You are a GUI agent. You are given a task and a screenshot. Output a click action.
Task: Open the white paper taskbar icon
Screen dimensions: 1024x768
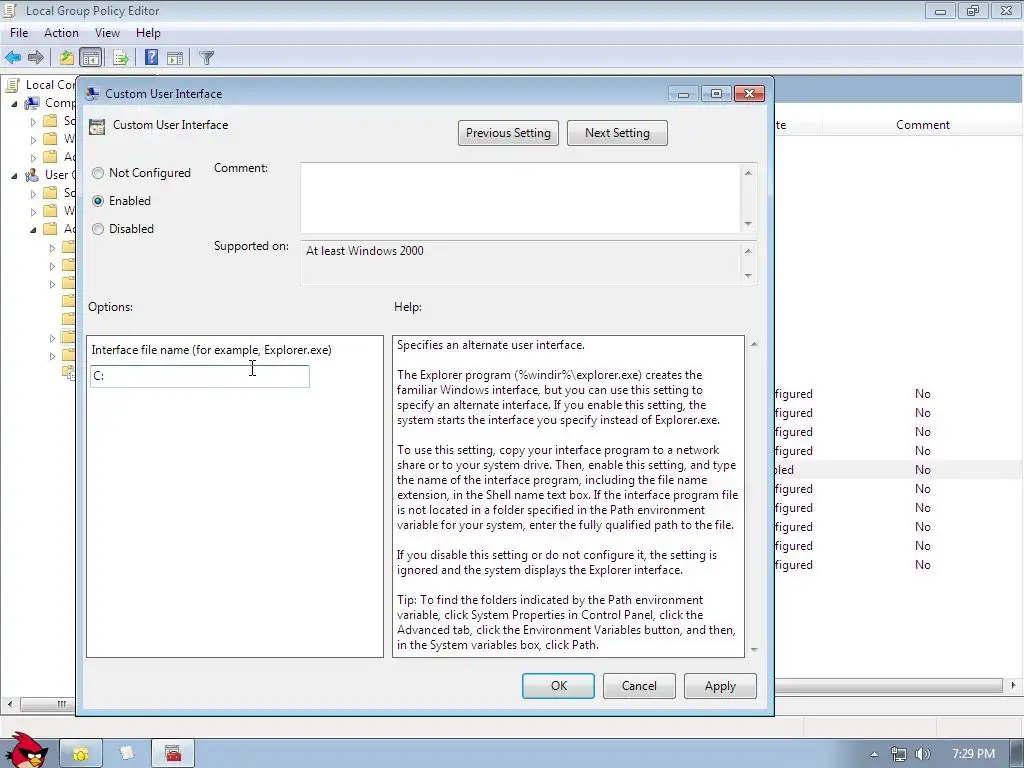pyautogui.click(x=127, y=754)
